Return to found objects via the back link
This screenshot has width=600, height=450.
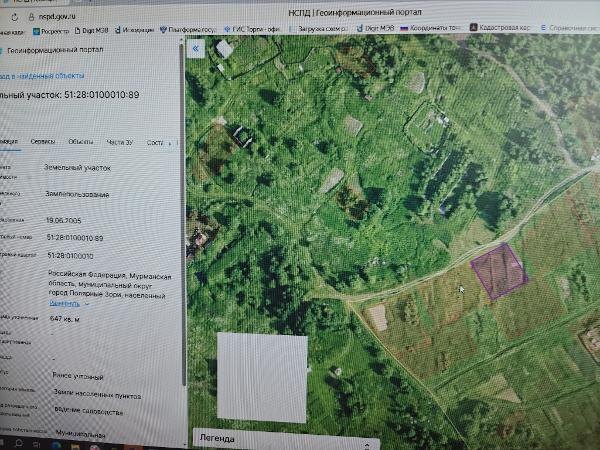tap(42, 76)
